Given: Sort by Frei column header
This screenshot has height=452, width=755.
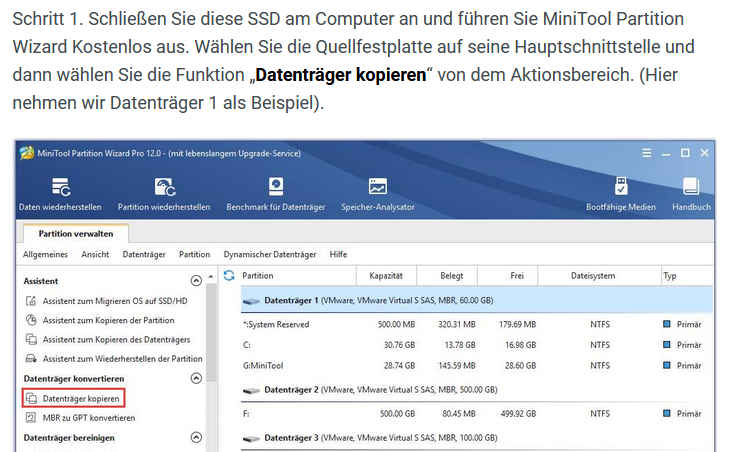Looking at the screenshot, I should point(517,275).
